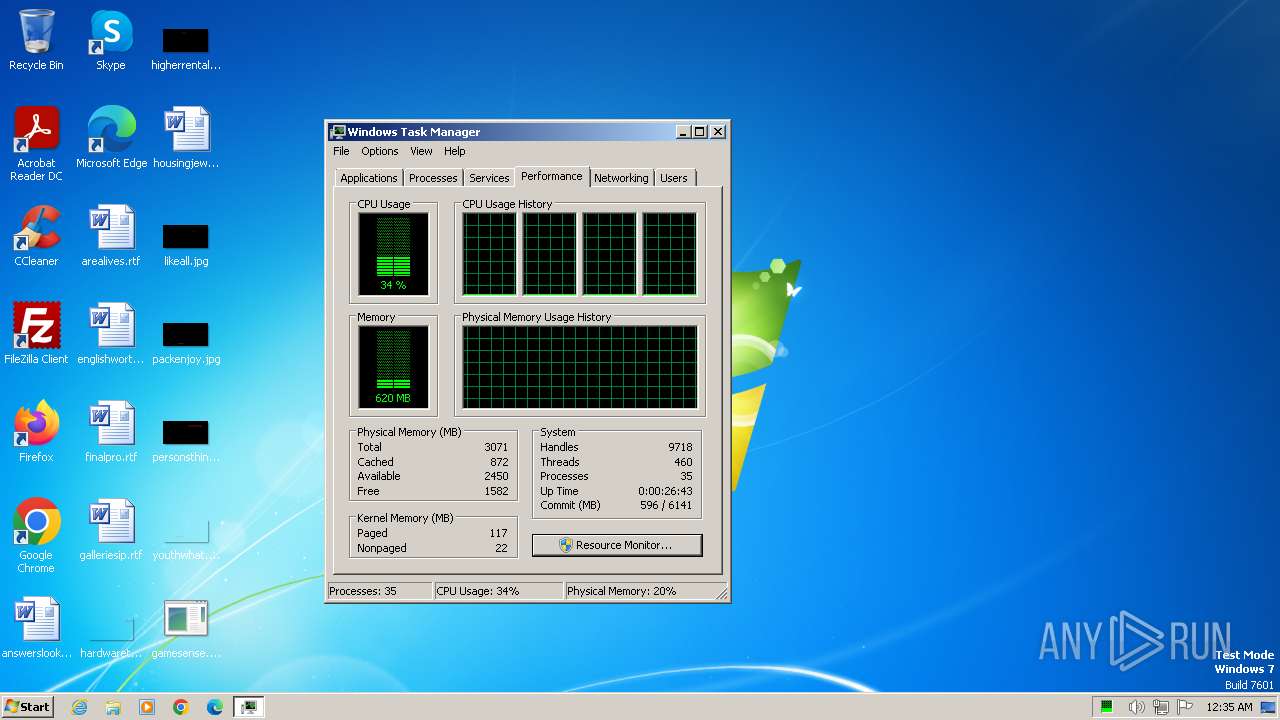Click the Up Time value 0:00:26:43
This screenshot has width=1280, height=720.
coord(665,491)
